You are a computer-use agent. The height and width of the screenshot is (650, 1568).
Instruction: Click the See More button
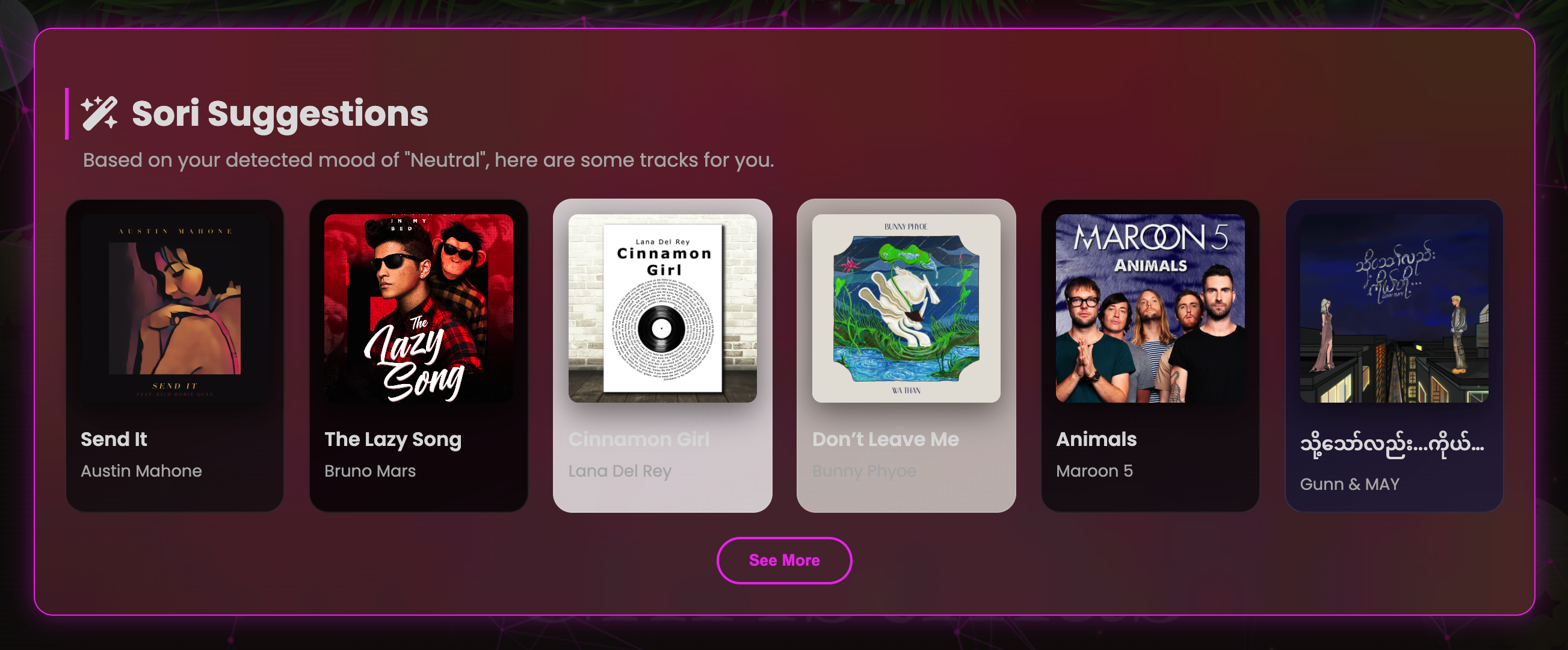(x=784, y=560)
